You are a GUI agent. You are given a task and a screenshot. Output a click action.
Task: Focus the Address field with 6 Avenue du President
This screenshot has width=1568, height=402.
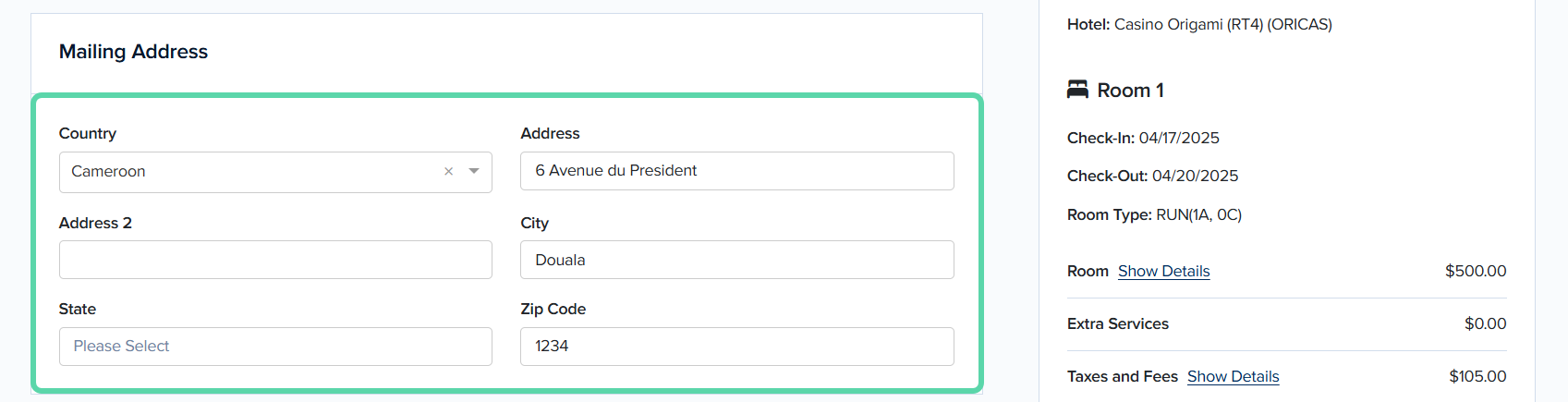click(736, 171)
